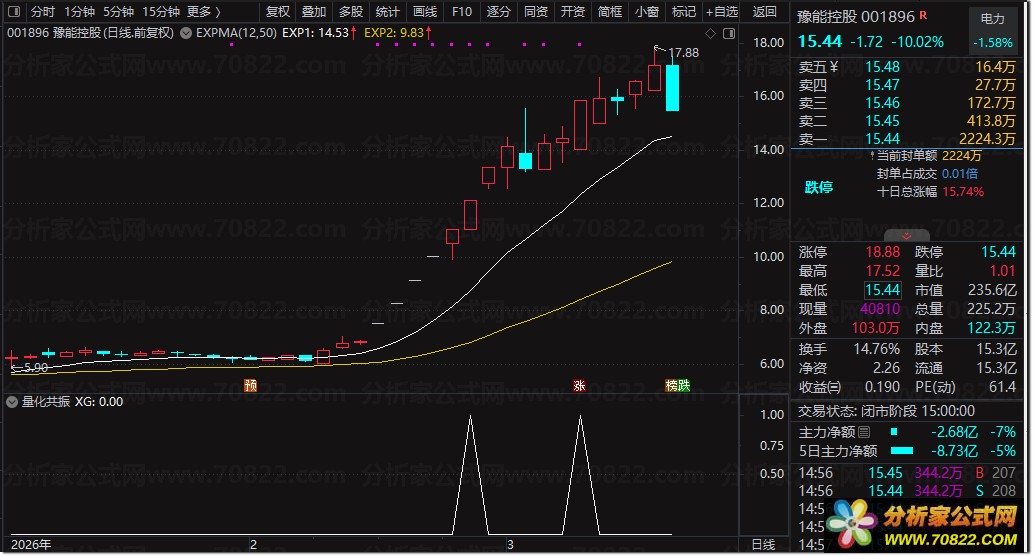Click the 电力 sector label
Image resolution: width=1034 pixels, height=556 pixels.
click(992, 18)
